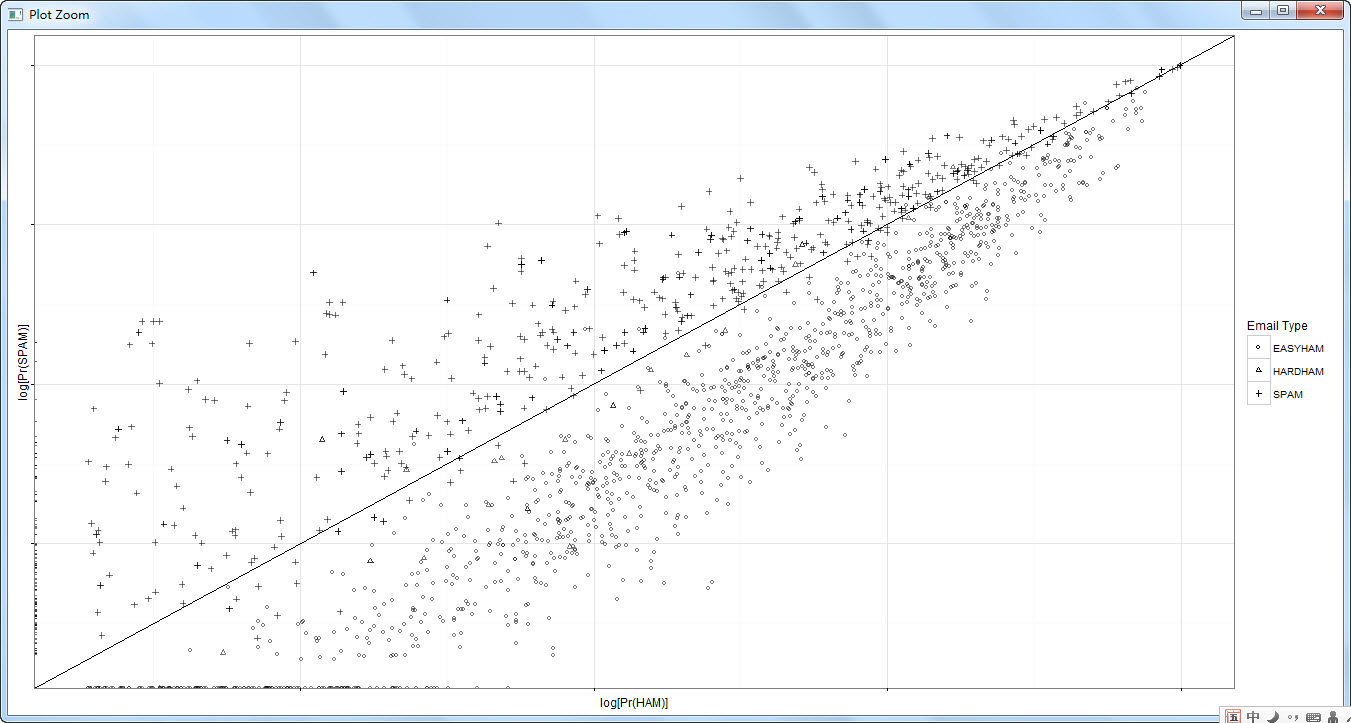Toggle the Chinese/English mode 中 icon
This screenshot has width=1351, height=723.
1253,716
